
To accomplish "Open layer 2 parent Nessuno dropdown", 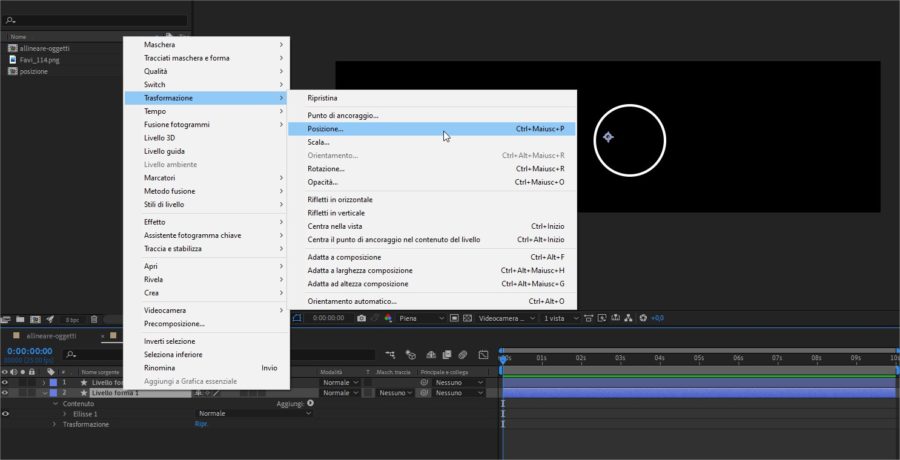I will coord(459,393).
